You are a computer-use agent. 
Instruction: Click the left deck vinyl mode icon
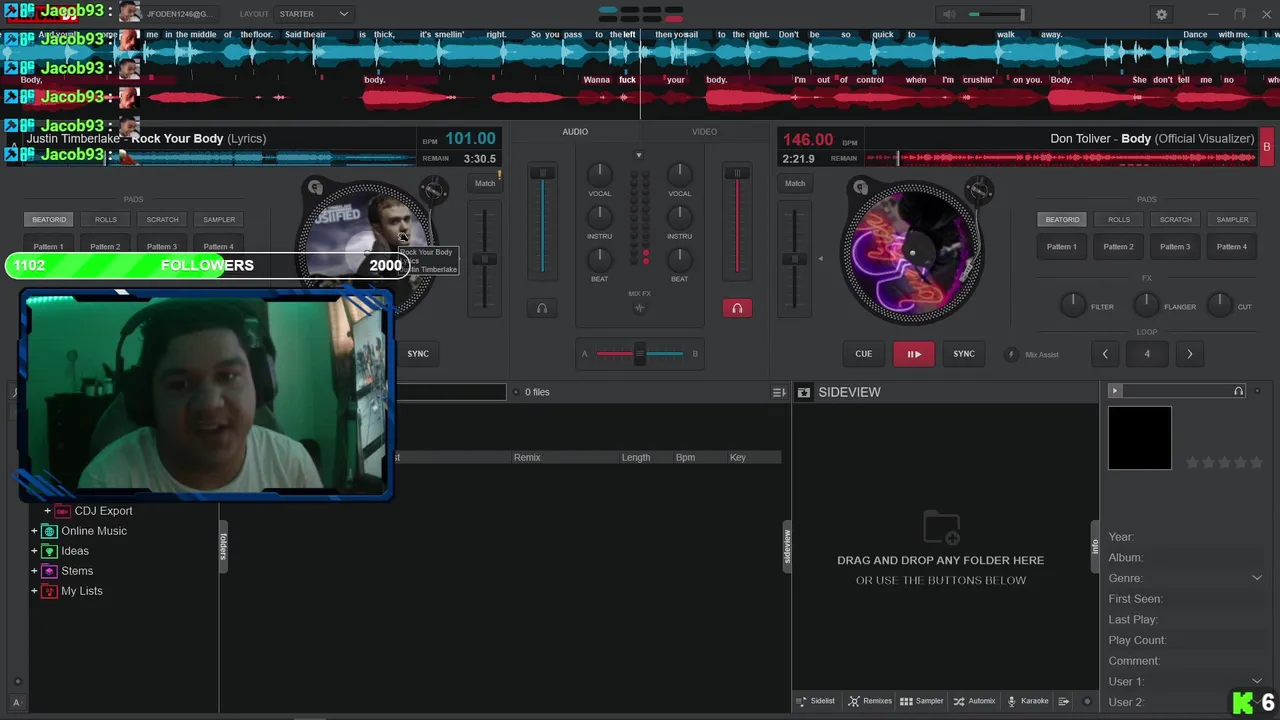point(315,187)
